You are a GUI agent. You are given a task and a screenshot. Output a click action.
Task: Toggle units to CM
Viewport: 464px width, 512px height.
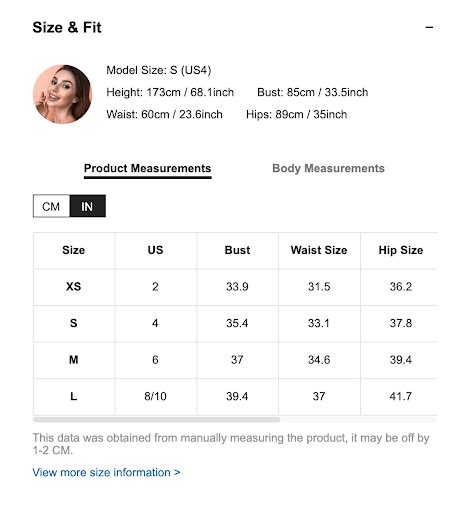pos(51,206)
